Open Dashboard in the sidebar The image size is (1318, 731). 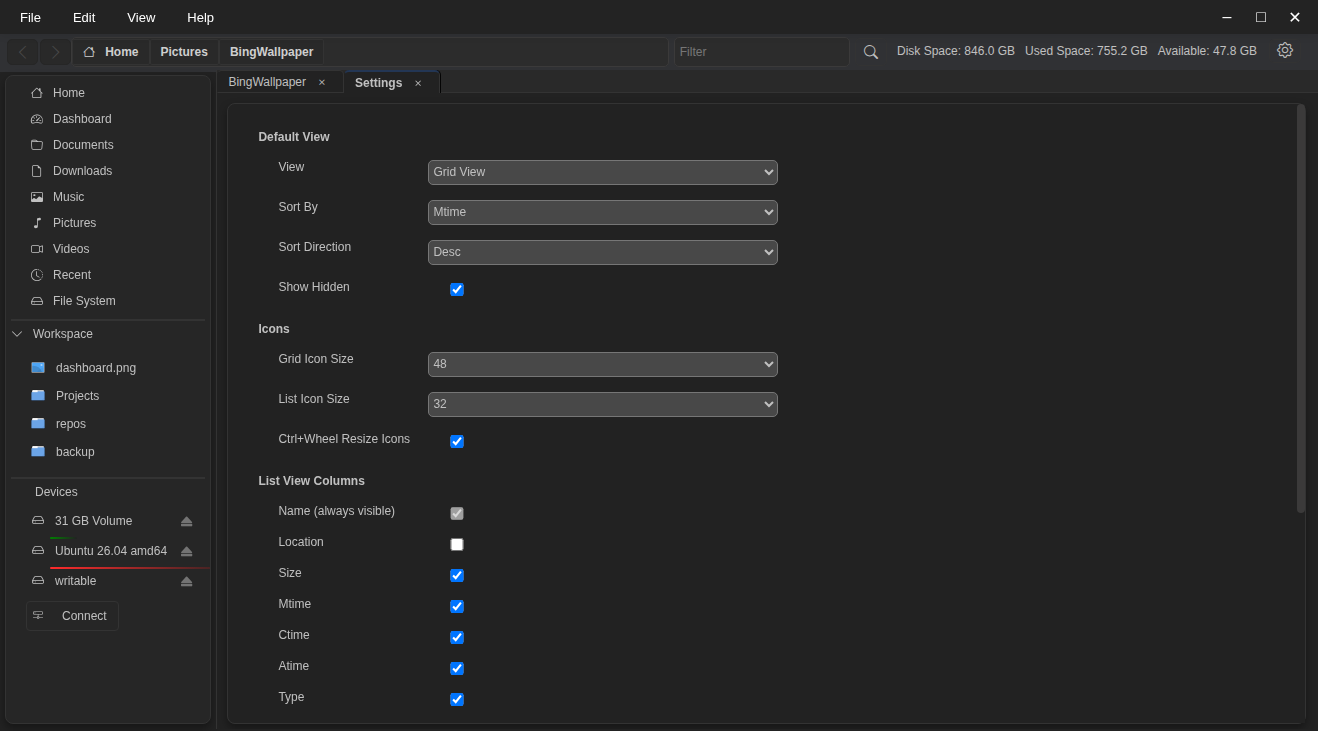(82, 119)
